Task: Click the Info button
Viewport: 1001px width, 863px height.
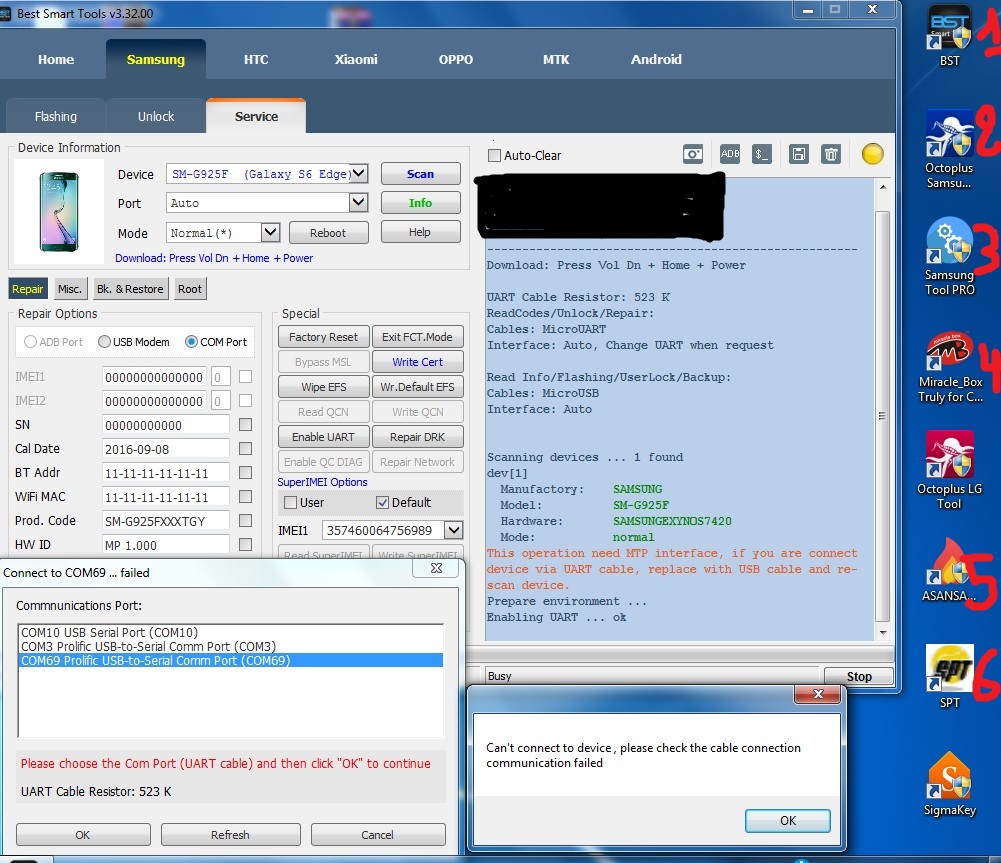Action: tap(420, 202)
